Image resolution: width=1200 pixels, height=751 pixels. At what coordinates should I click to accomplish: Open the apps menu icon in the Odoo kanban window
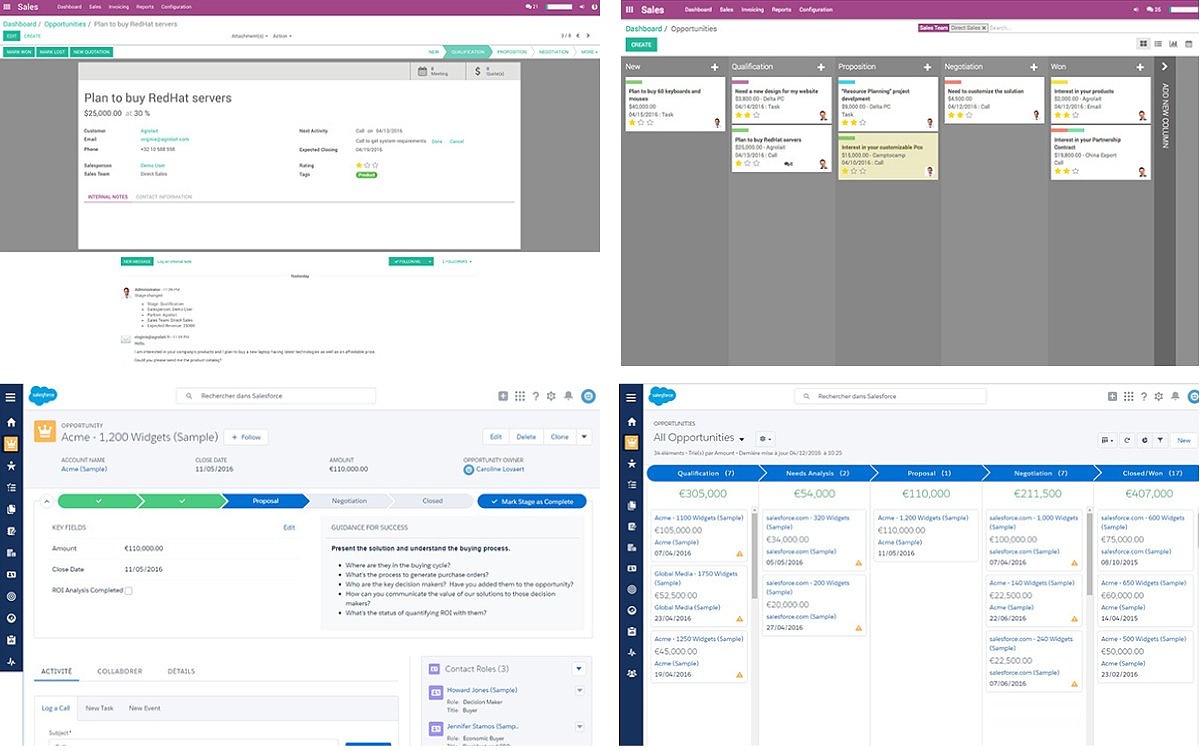coord(629,9)
